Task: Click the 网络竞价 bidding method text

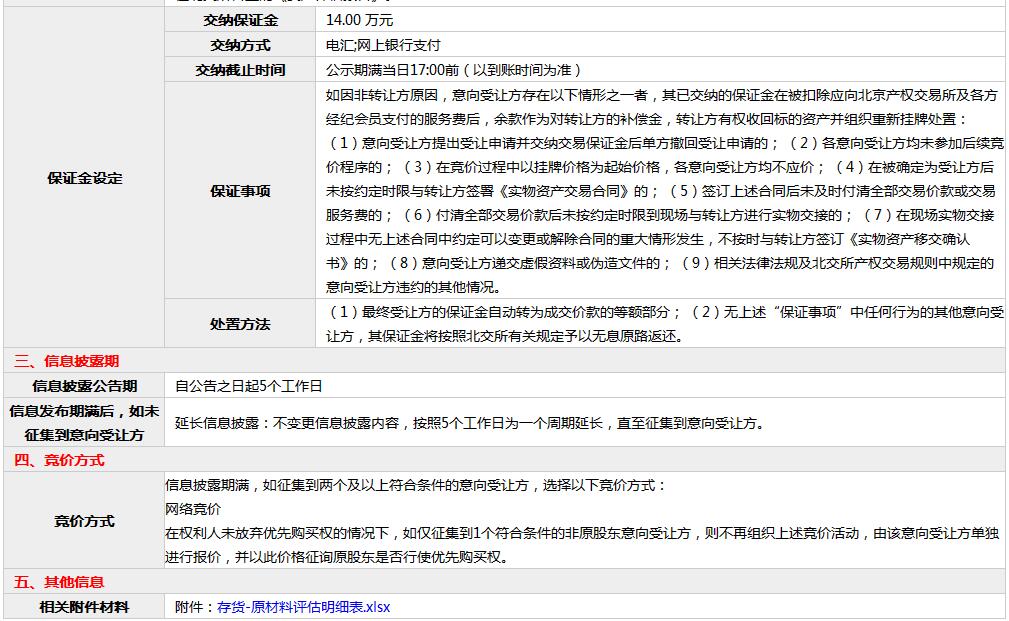Action: click(x=193, y=509)
